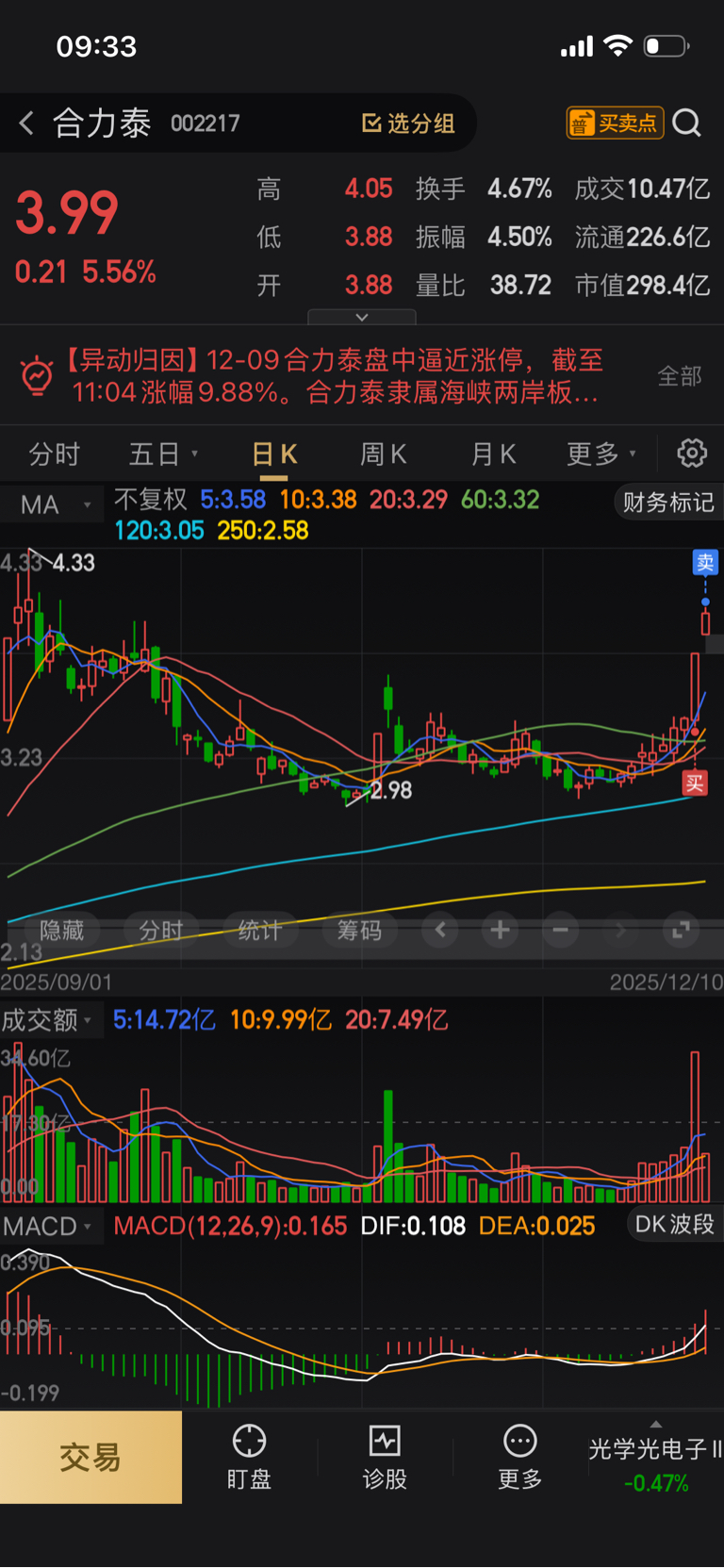Select the 日K tab

[274, 454]
